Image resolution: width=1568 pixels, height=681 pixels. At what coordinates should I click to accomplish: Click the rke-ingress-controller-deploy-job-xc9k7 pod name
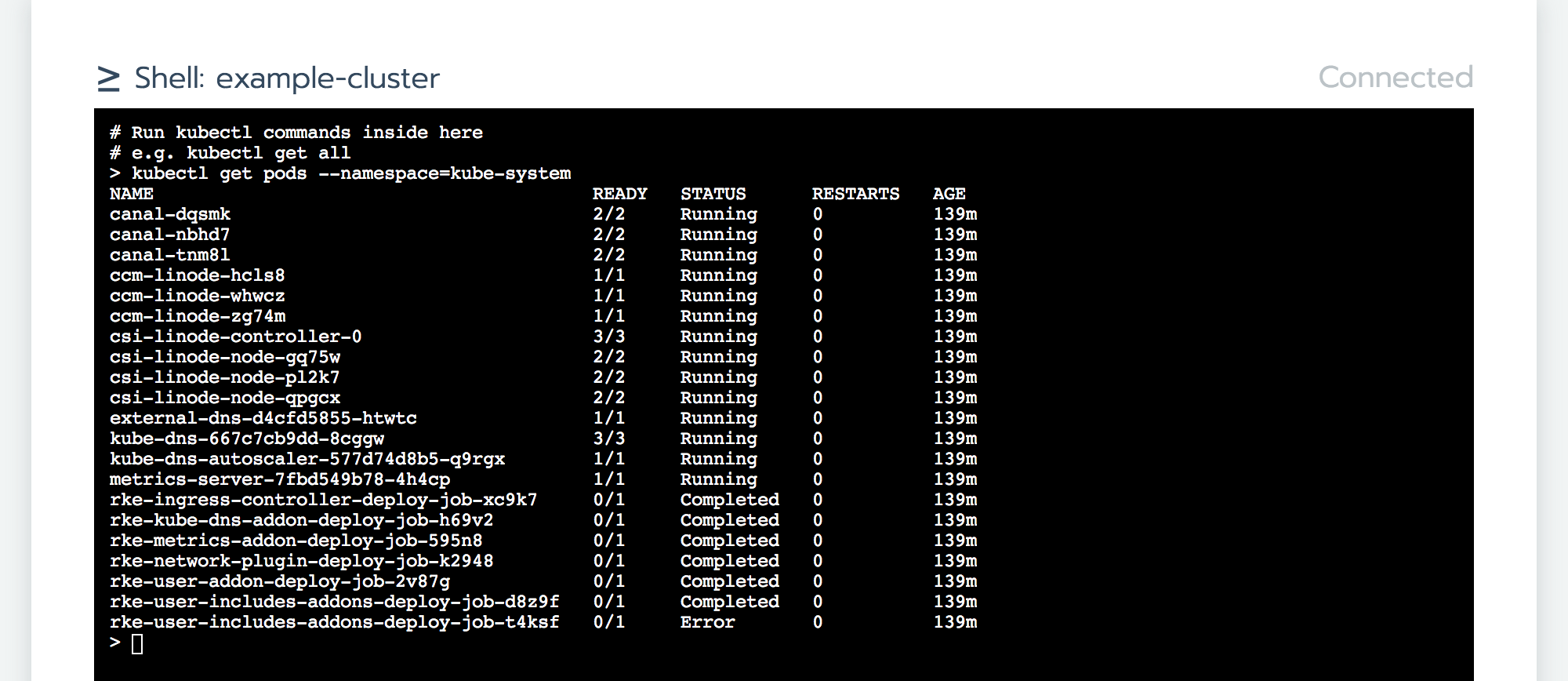(x=323, y=500)
